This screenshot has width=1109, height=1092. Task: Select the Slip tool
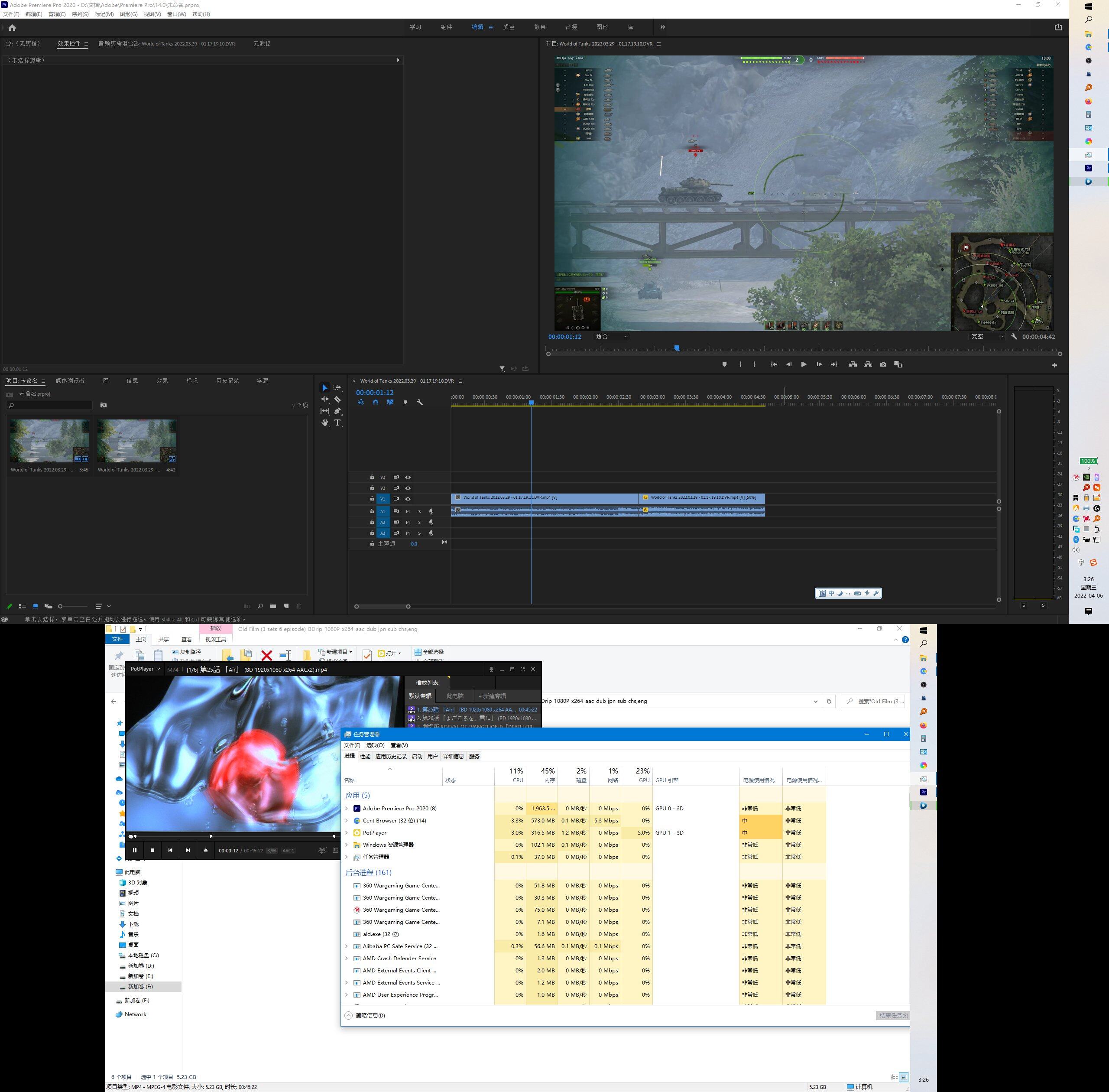click(x=324, y=411)
